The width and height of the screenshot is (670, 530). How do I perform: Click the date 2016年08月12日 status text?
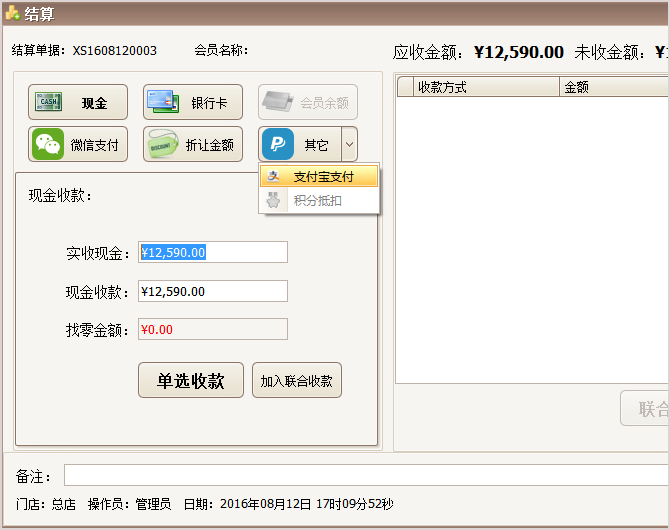(288, 504)
